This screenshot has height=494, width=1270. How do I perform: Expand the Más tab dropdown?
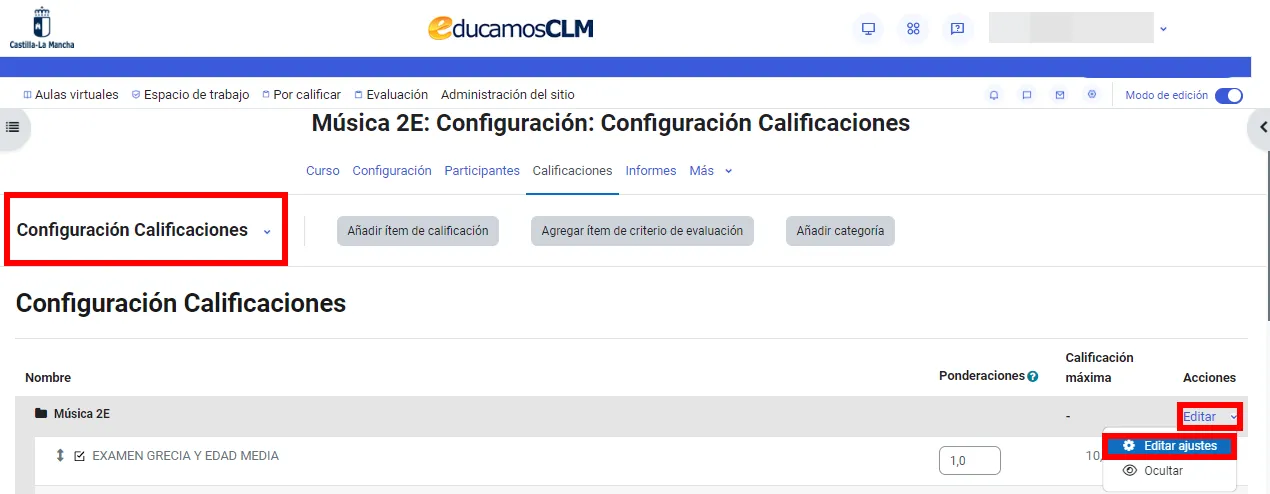711,171
